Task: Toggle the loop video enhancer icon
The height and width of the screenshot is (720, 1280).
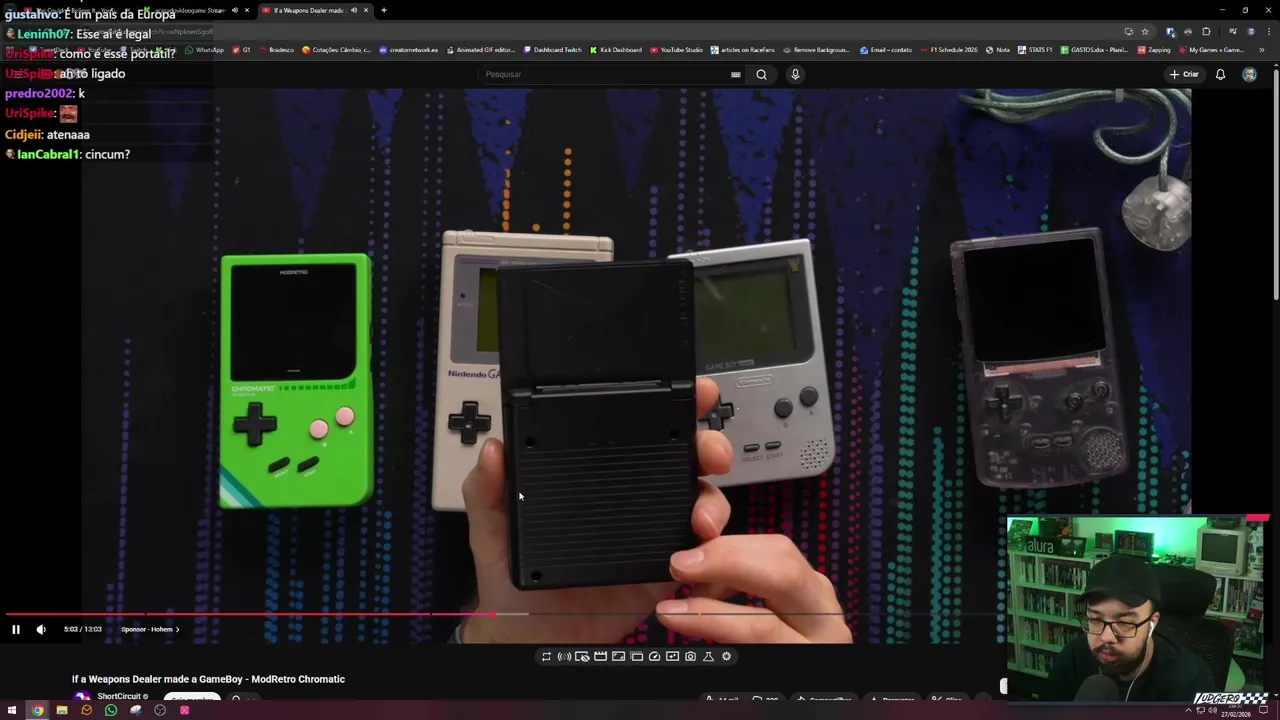Action: click(x=546, y=656)
